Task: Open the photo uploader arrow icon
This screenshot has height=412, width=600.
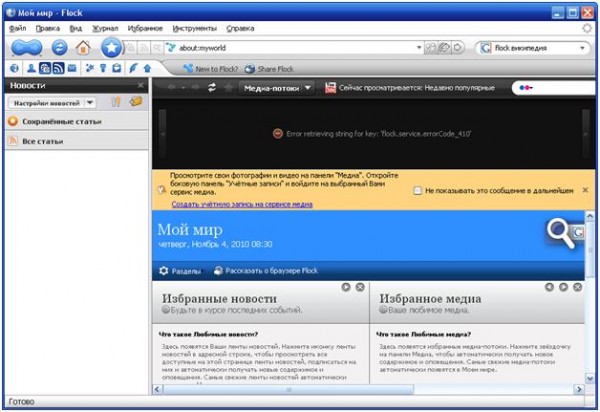Action: pos(147,68)
